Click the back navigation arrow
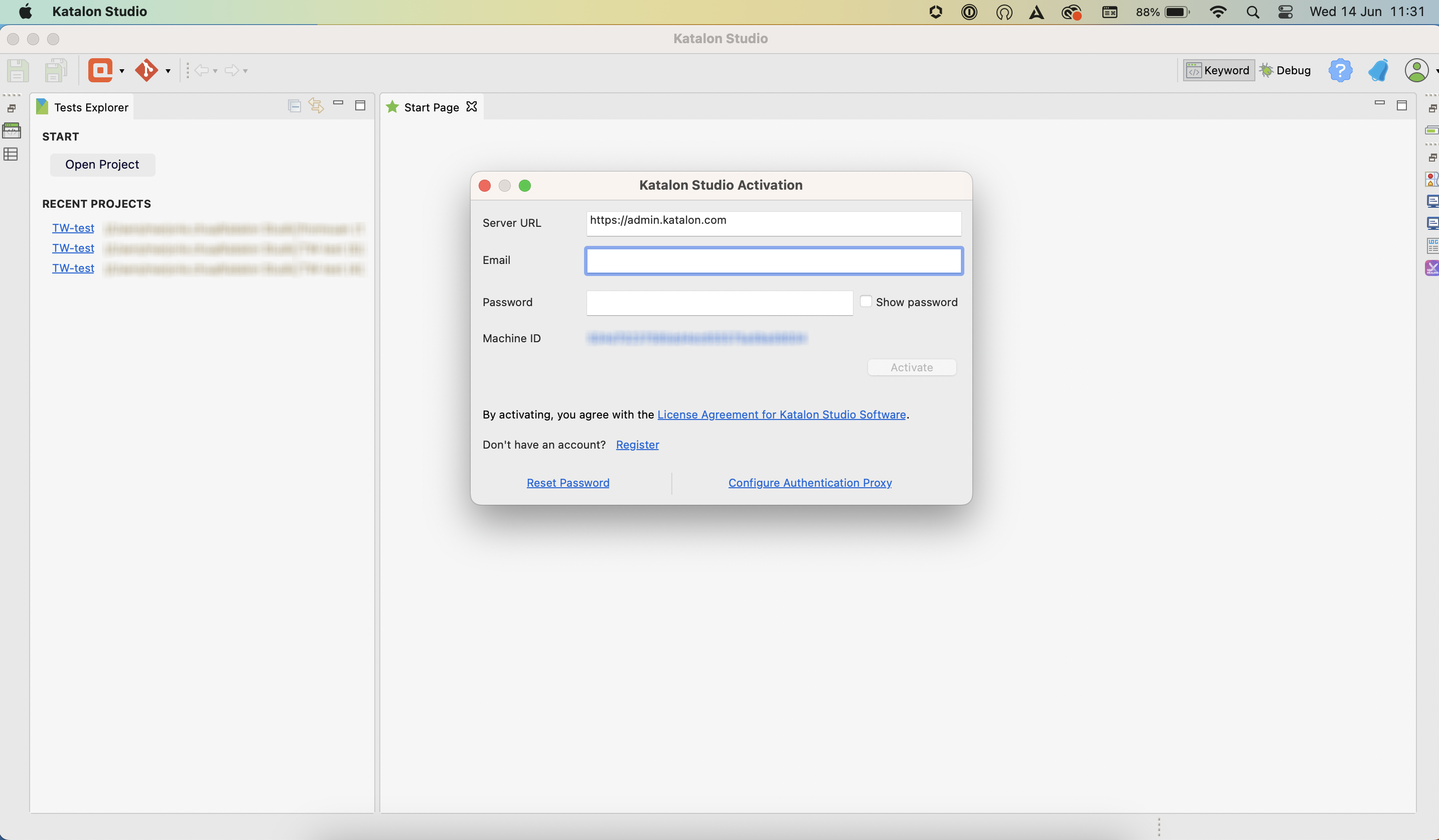Screen dimensions: 1439x840 click(x=202, y=70)
